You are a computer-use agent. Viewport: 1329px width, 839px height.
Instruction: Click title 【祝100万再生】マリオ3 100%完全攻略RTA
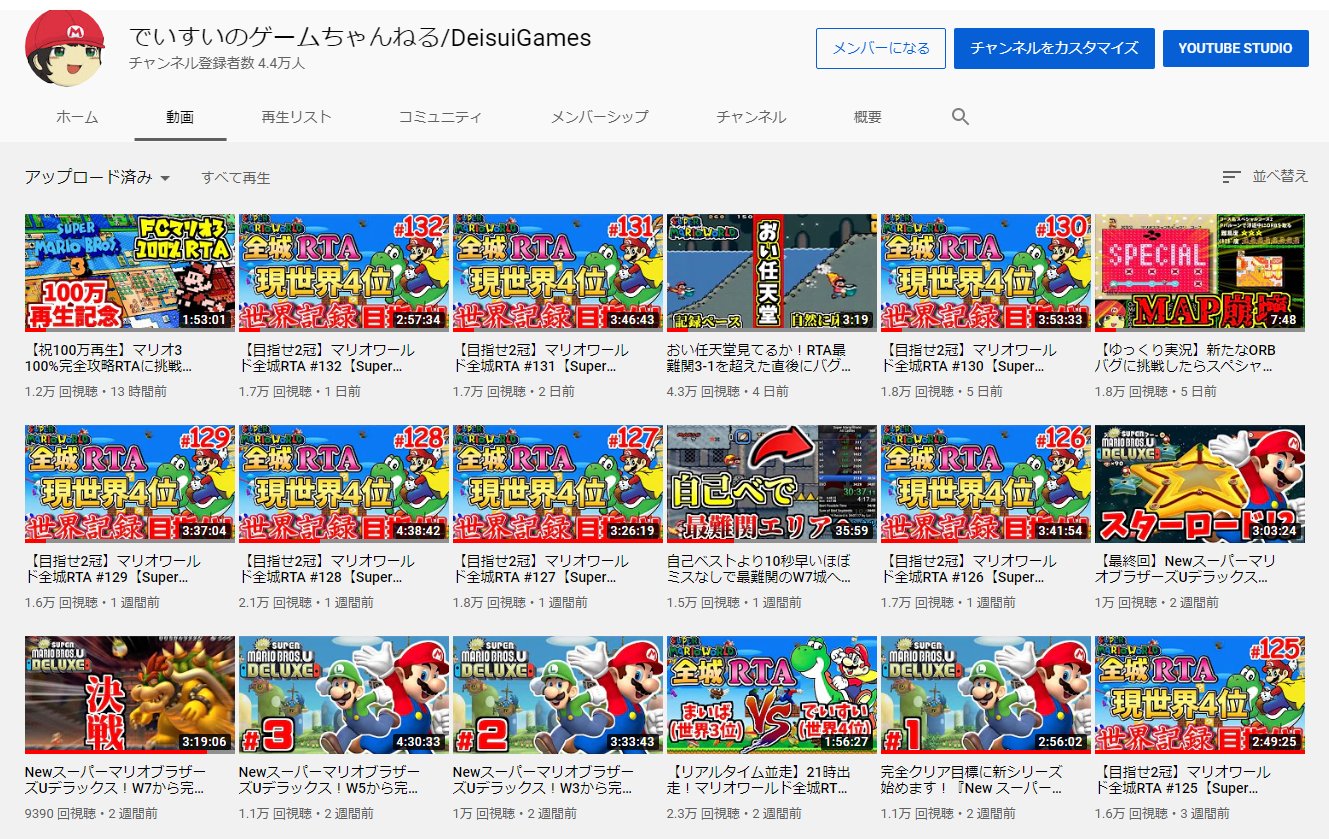(108, 359)
